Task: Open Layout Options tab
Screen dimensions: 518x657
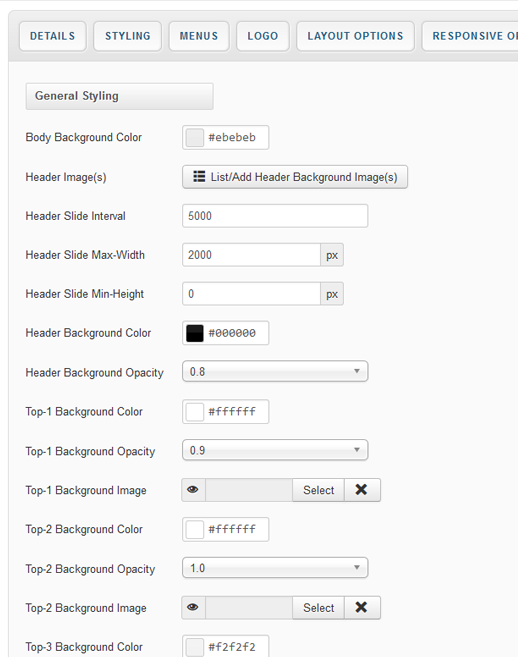Action: tap(355, 36)
